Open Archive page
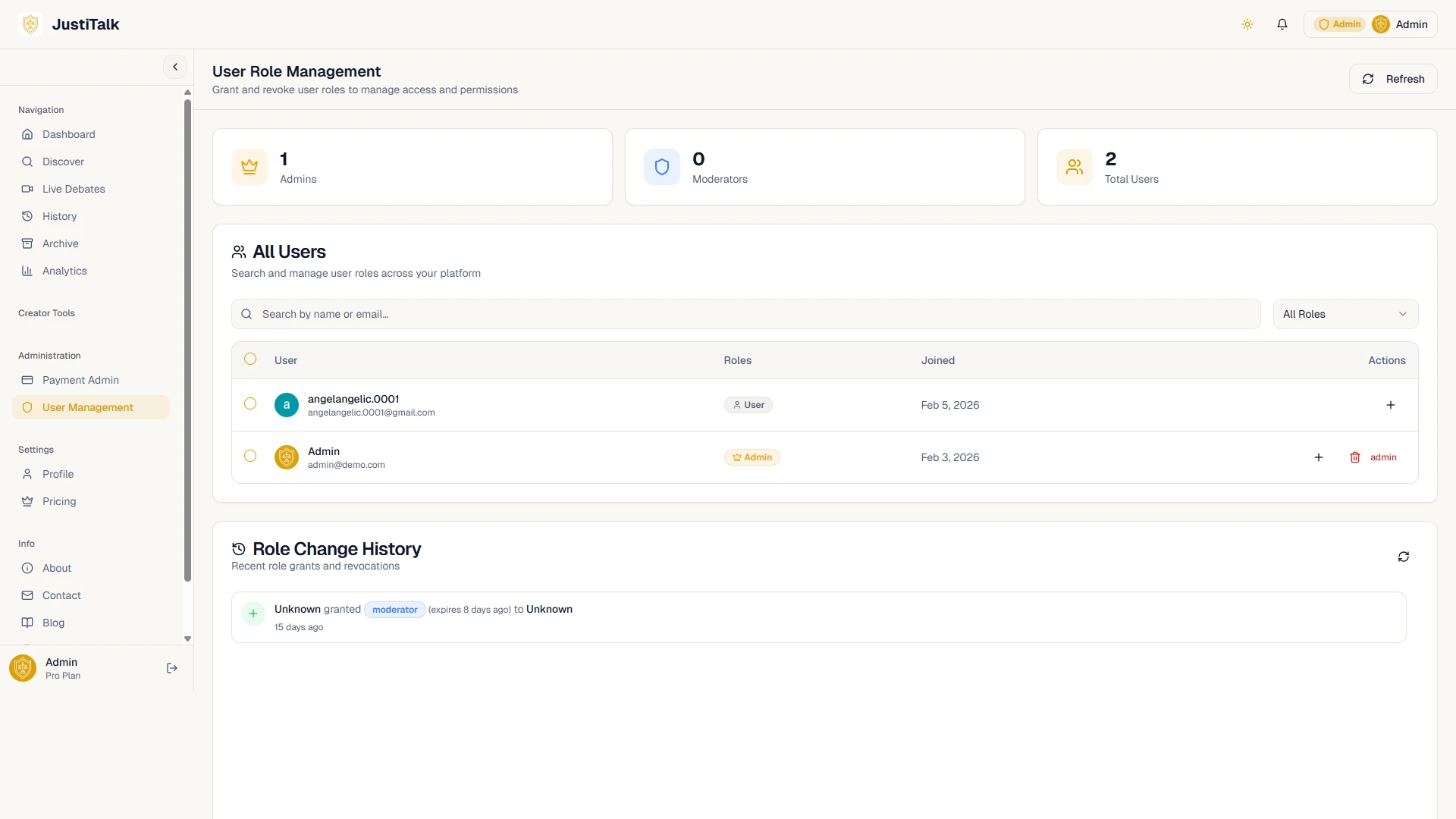Image resolution: width=1456 pixels, height=819 pixels. coord(91,243)
